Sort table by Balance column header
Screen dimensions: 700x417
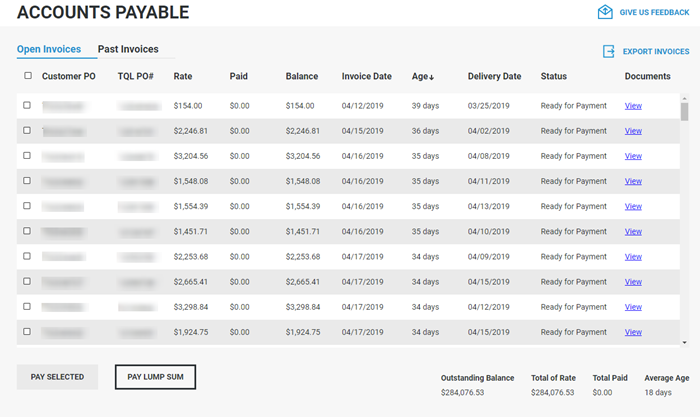(302, 76)
